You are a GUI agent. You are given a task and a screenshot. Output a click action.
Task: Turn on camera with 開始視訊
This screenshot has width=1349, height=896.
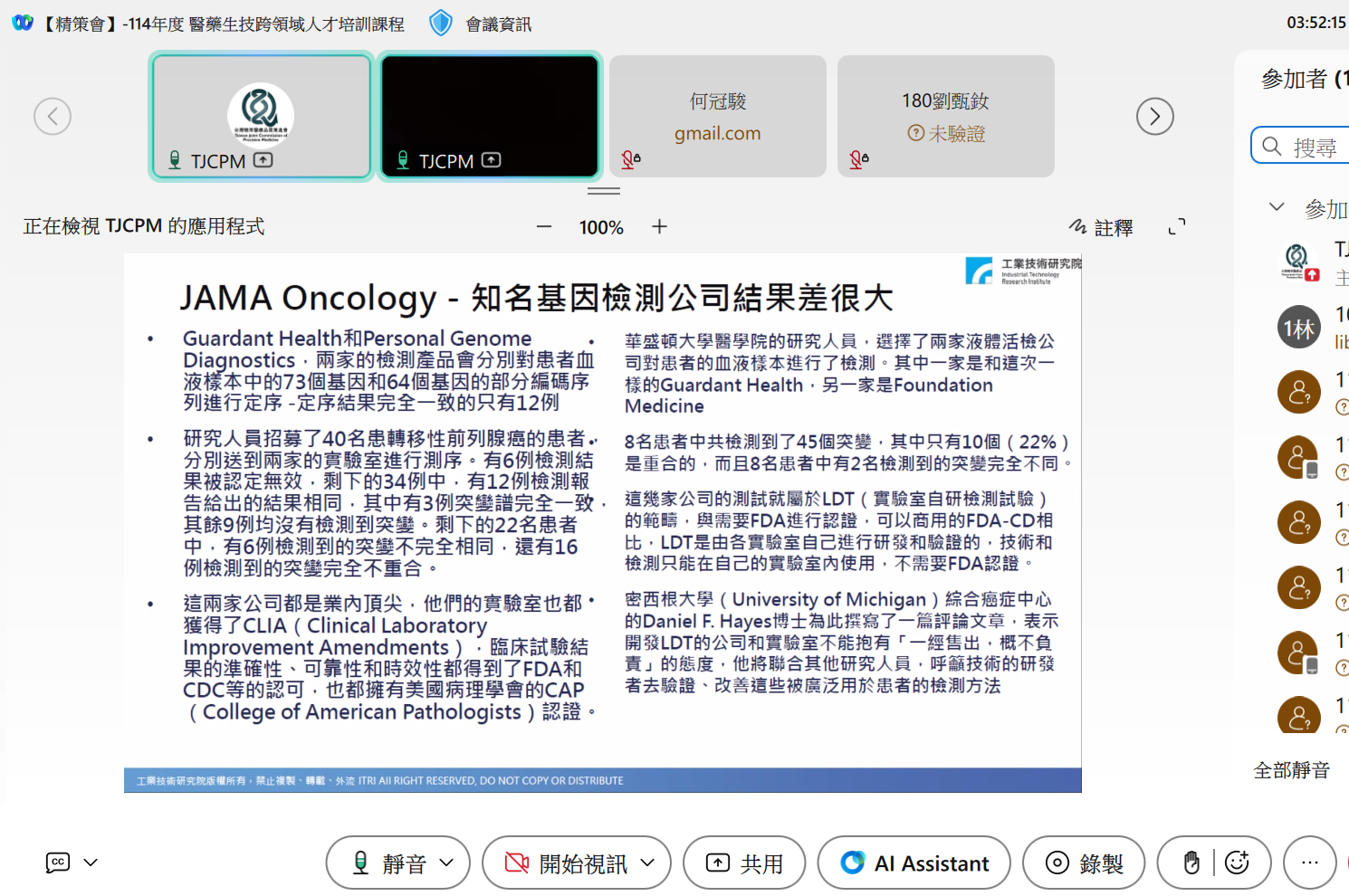[565, 863]
